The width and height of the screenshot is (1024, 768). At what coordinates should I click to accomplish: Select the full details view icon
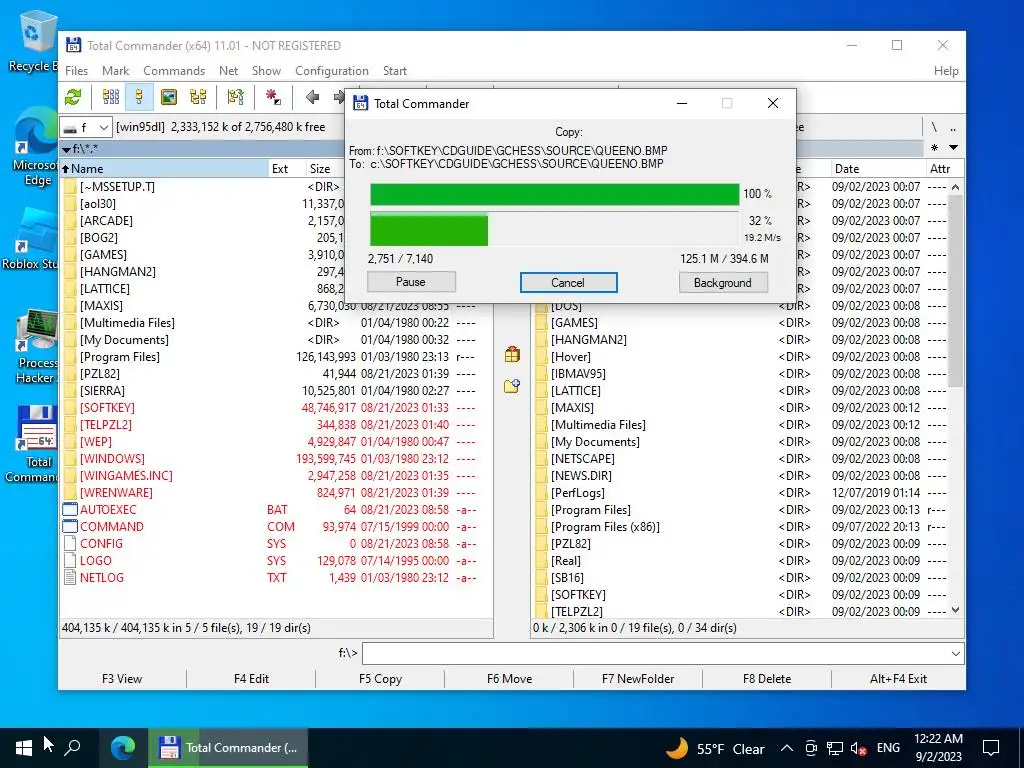(x=139, y=97)
